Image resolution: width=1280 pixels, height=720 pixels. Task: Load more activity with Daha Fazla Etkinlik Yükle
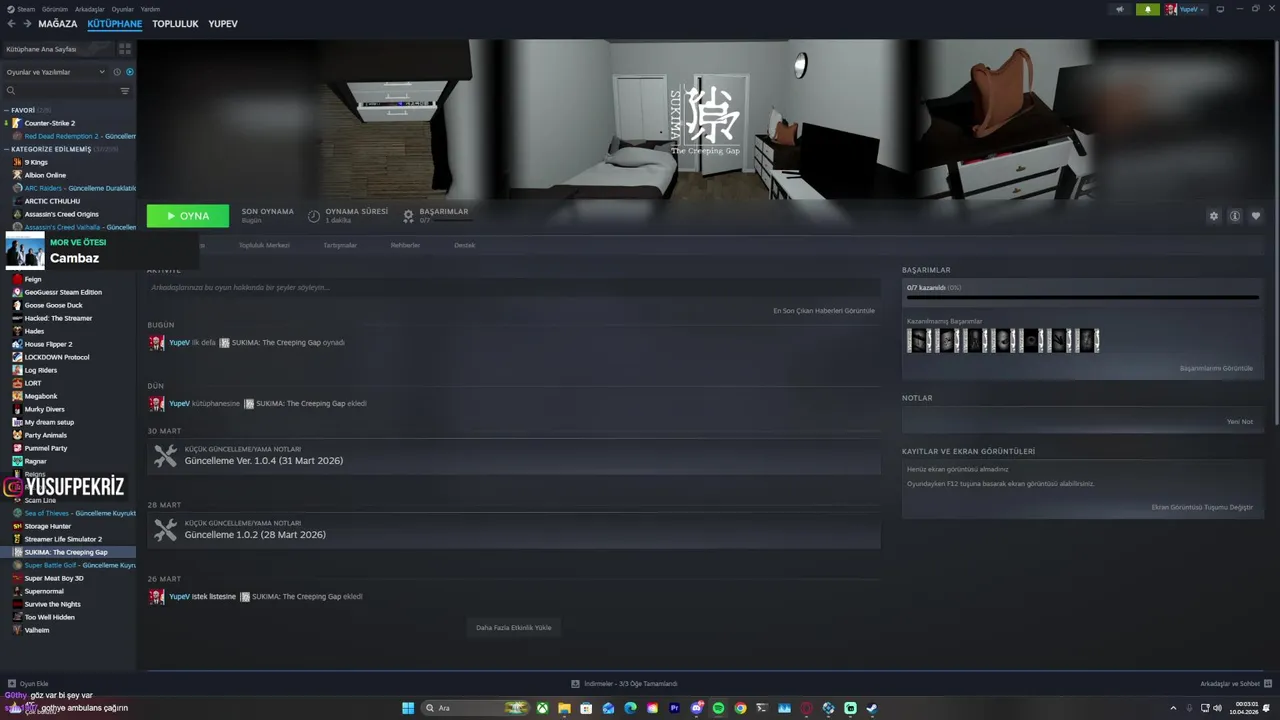tap(513, 628)
